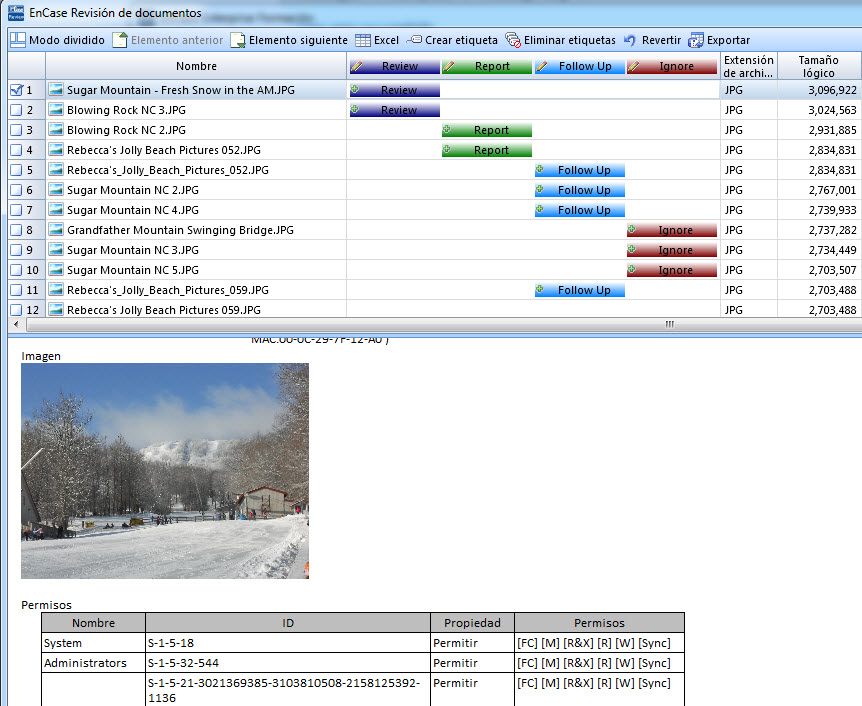Click the horizontal scrollbar left arrow
This screenshot has width=862, height=706.
pos(16,324)
